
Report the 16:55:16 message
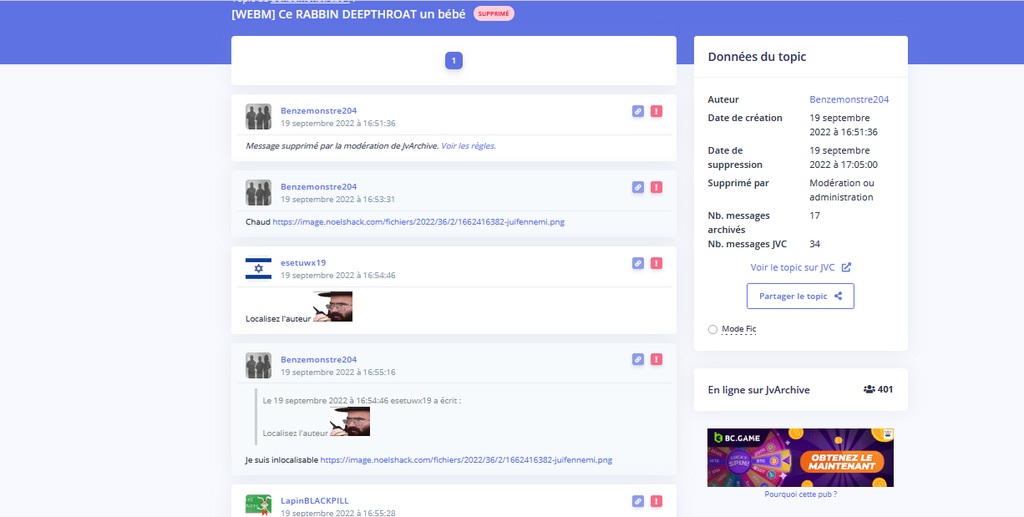click(656, 359)
